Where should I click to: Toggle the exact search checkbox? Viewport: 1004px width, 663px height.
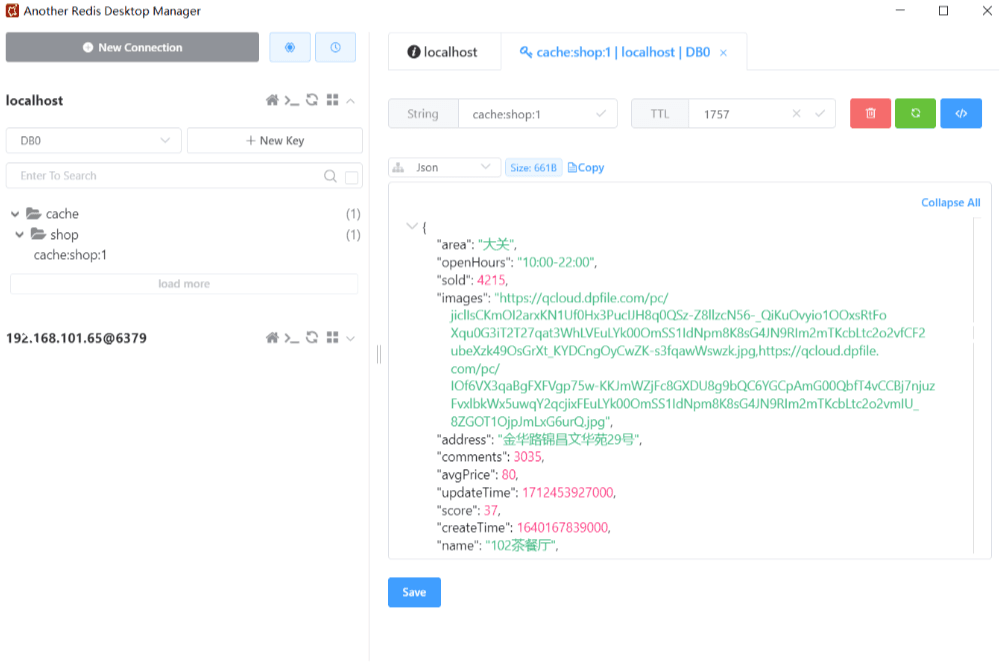tap(351, 177)
